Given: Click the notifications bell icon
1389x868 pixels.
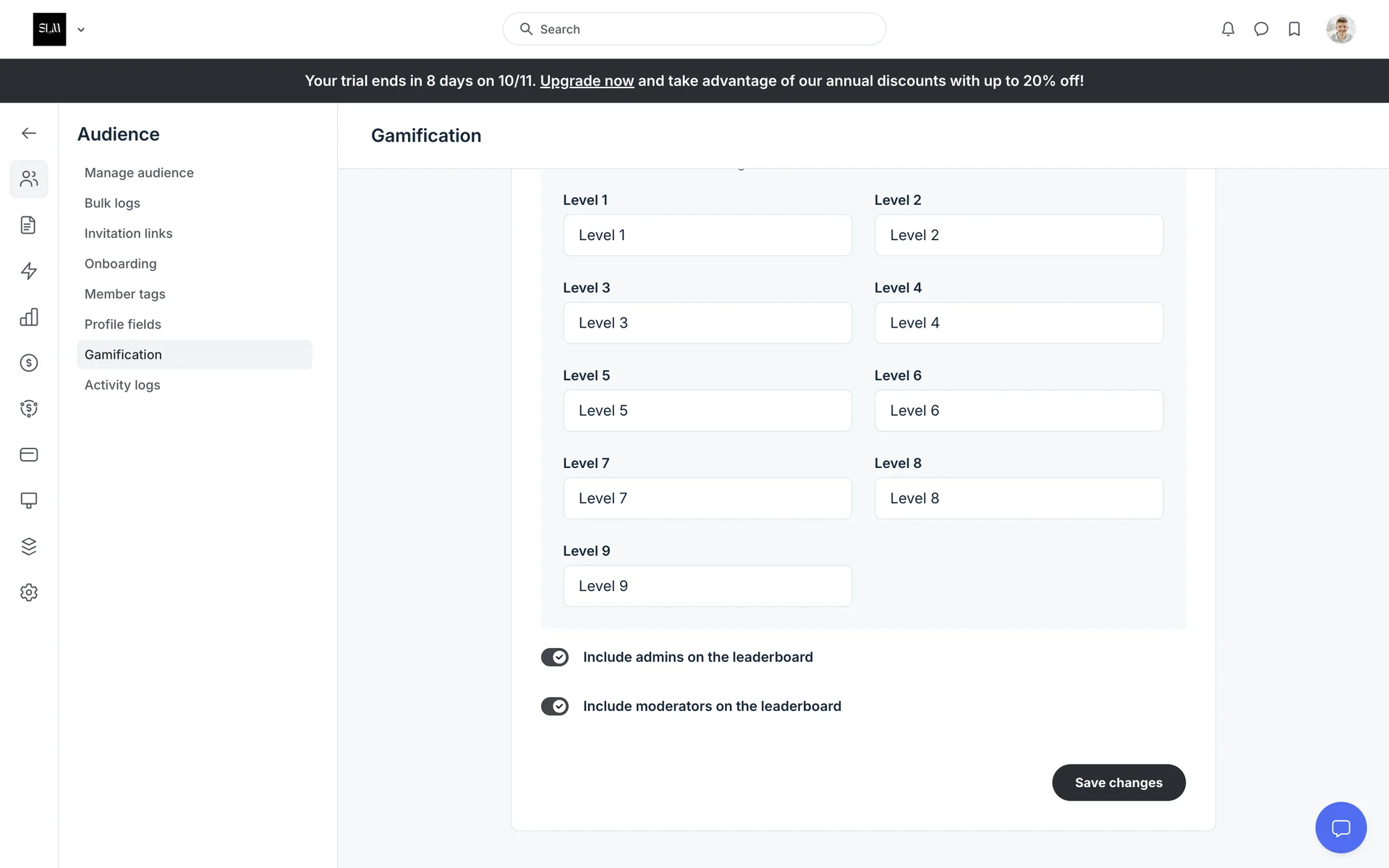Looking at the screenshot, I should coord(1228,29).
